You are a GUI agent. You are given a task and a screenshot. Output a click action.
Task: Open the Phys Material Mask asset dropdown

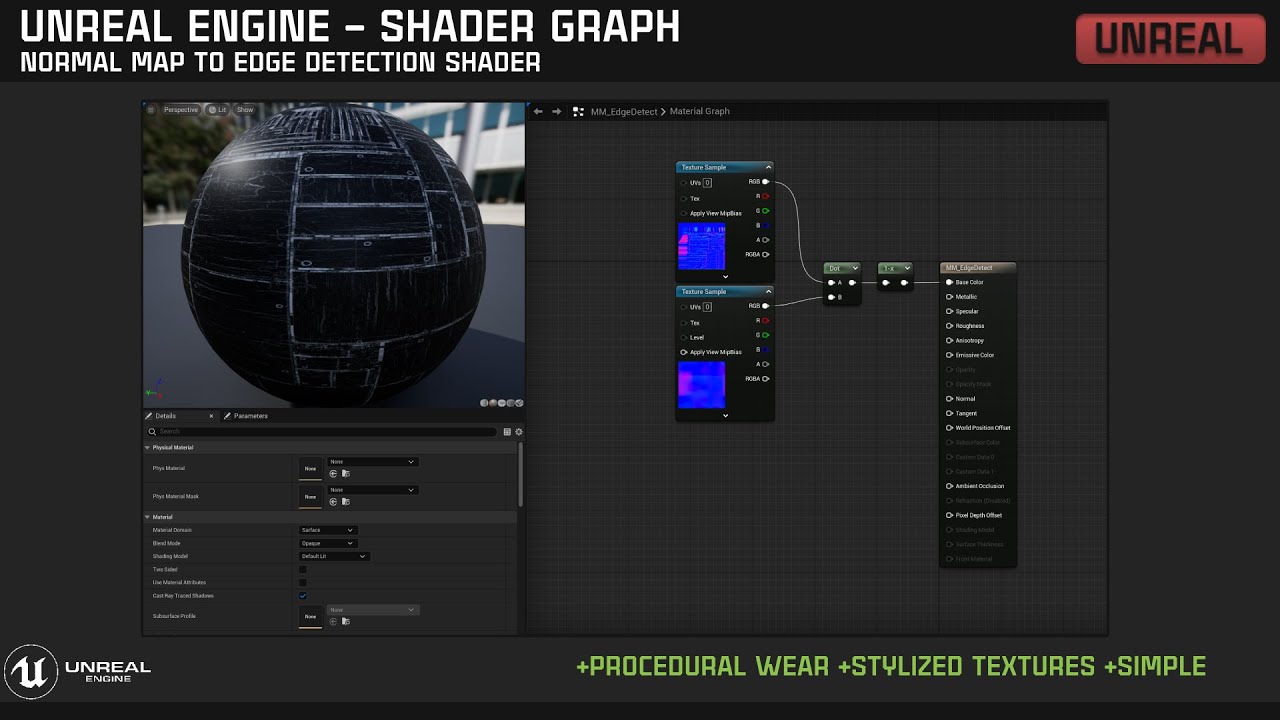[372, 490]
